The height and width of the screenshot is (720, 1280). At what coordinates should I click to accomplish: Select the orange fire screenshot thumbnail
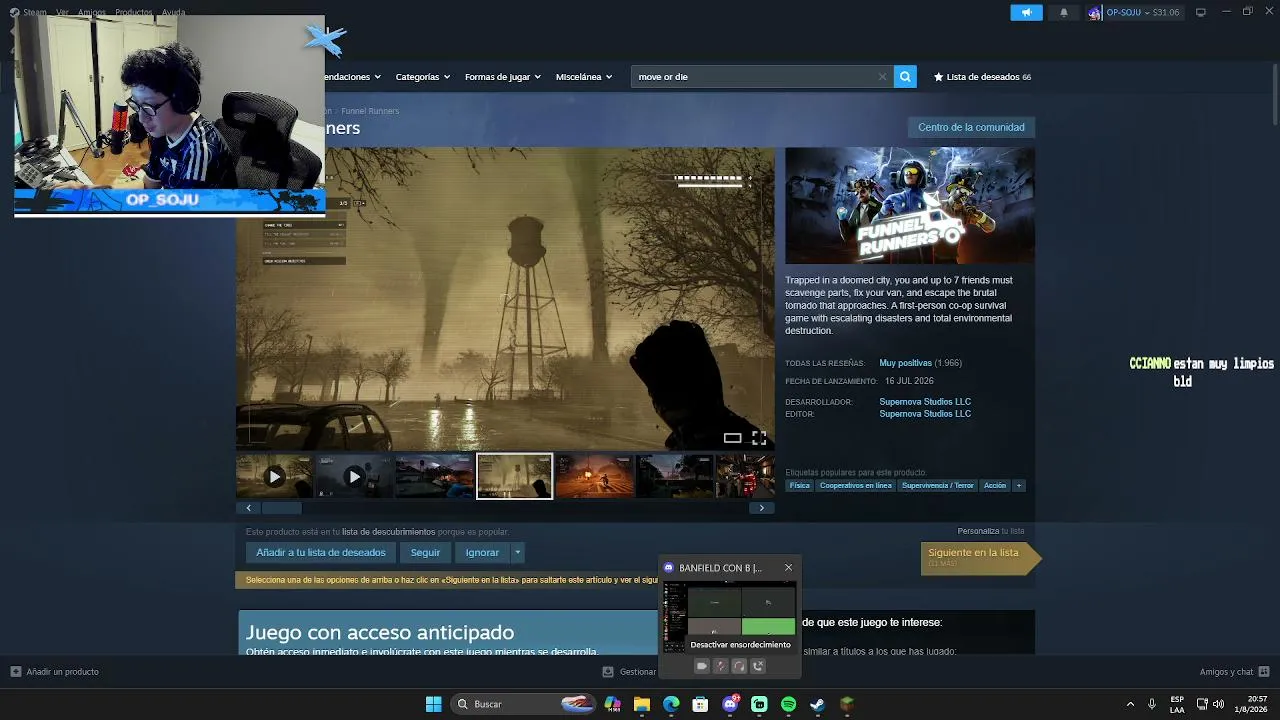[594, 477]
